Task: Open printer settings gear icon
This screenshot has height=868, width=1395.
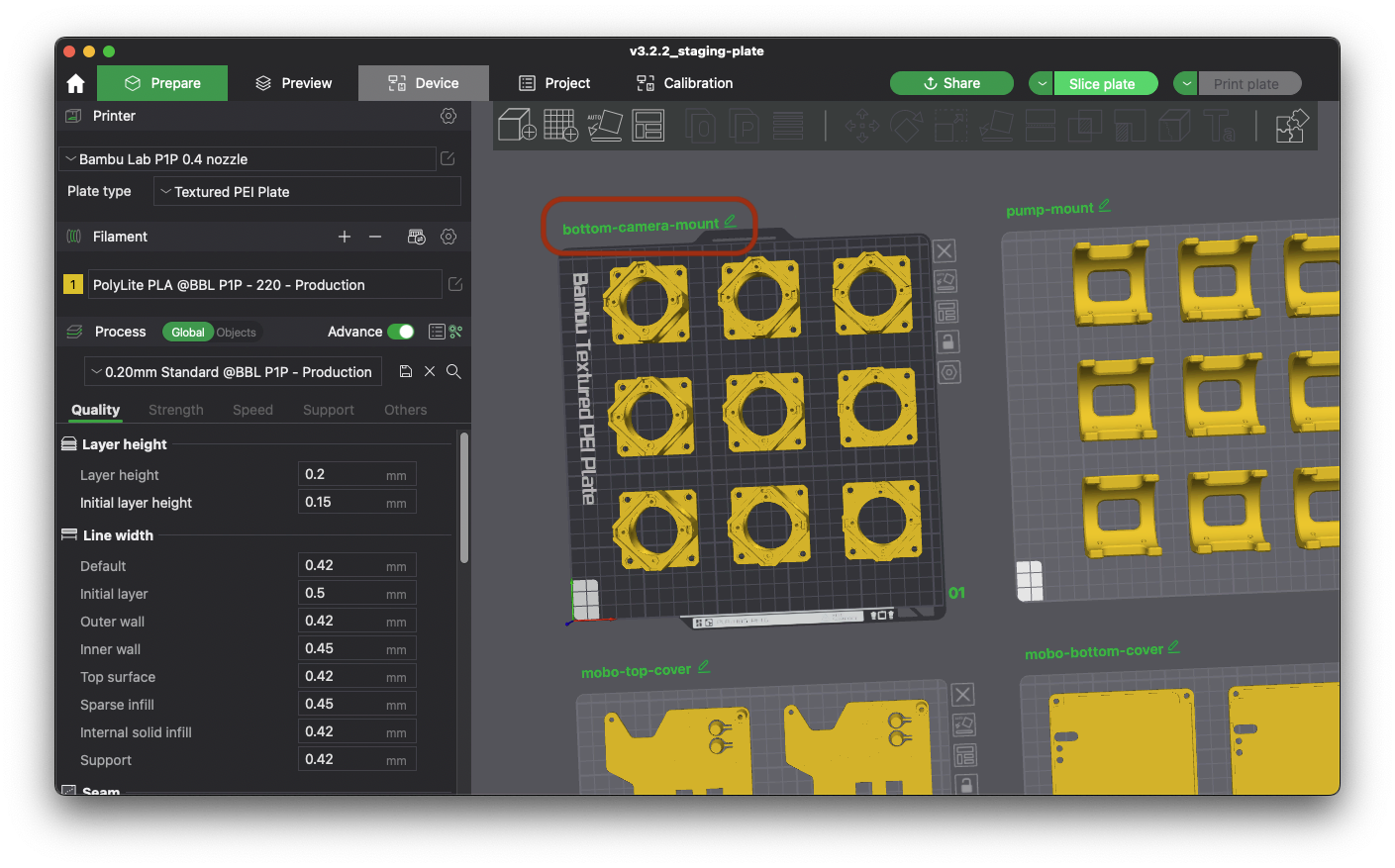Action: (x=448, y=116)
